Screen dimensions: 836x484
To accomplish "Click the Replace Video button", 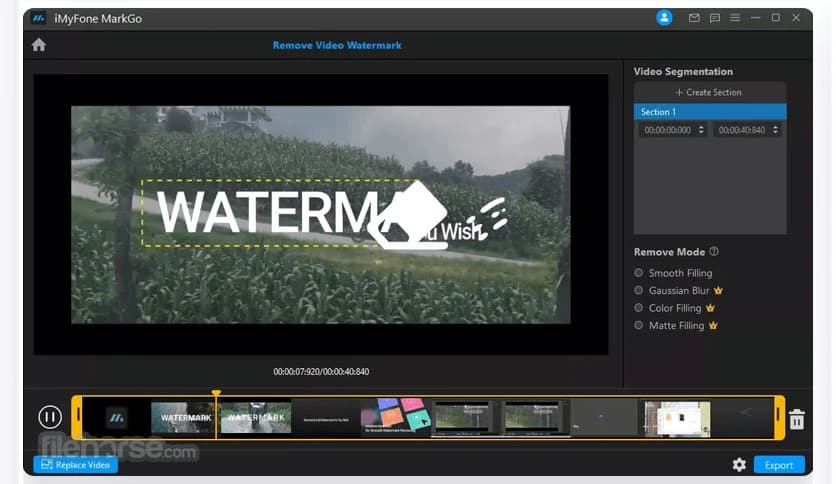I will [x=75, y=465].
